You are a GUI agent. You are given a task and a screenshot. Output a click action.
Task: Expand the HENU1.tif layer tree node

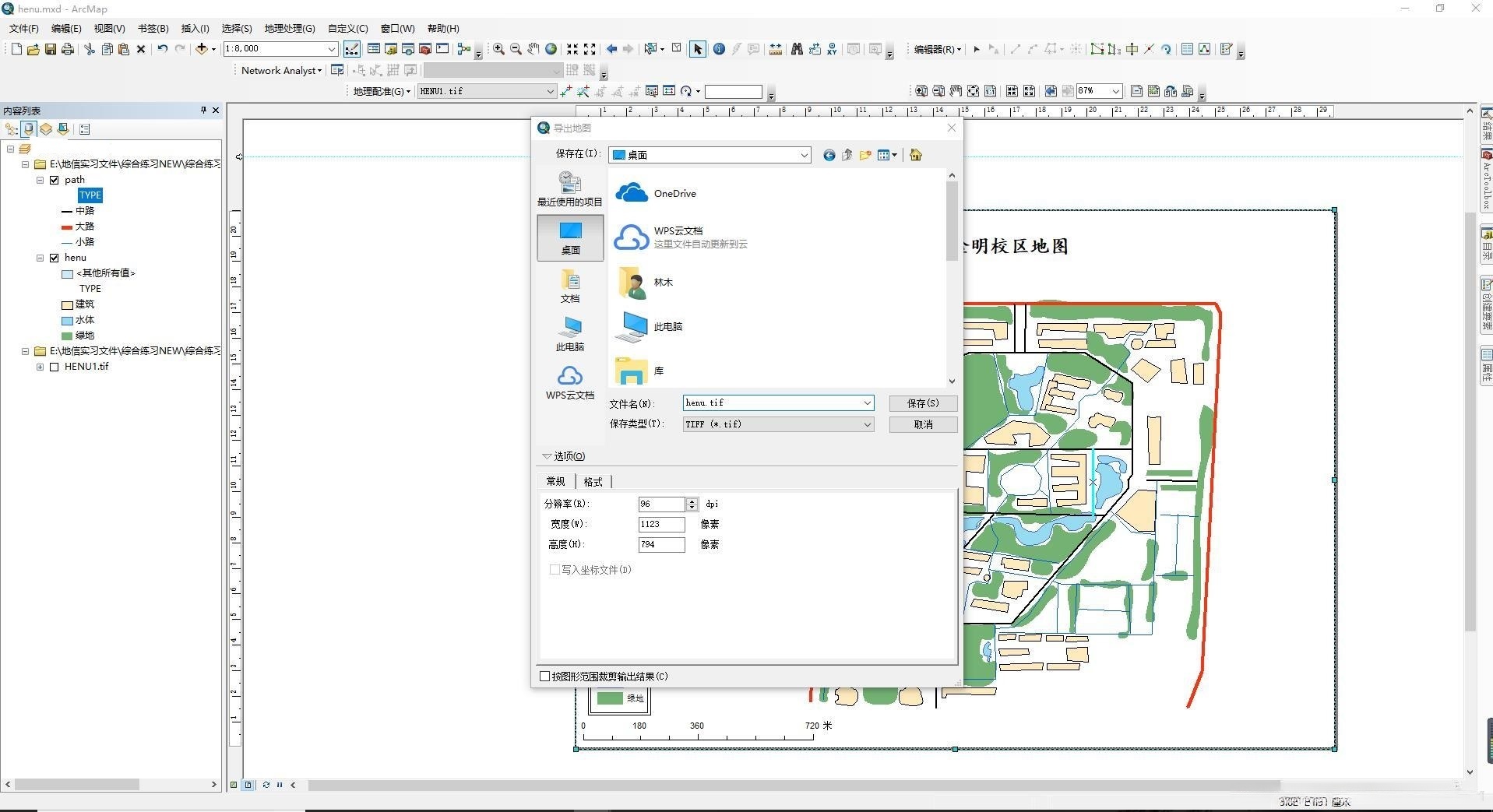coord(40,367)
